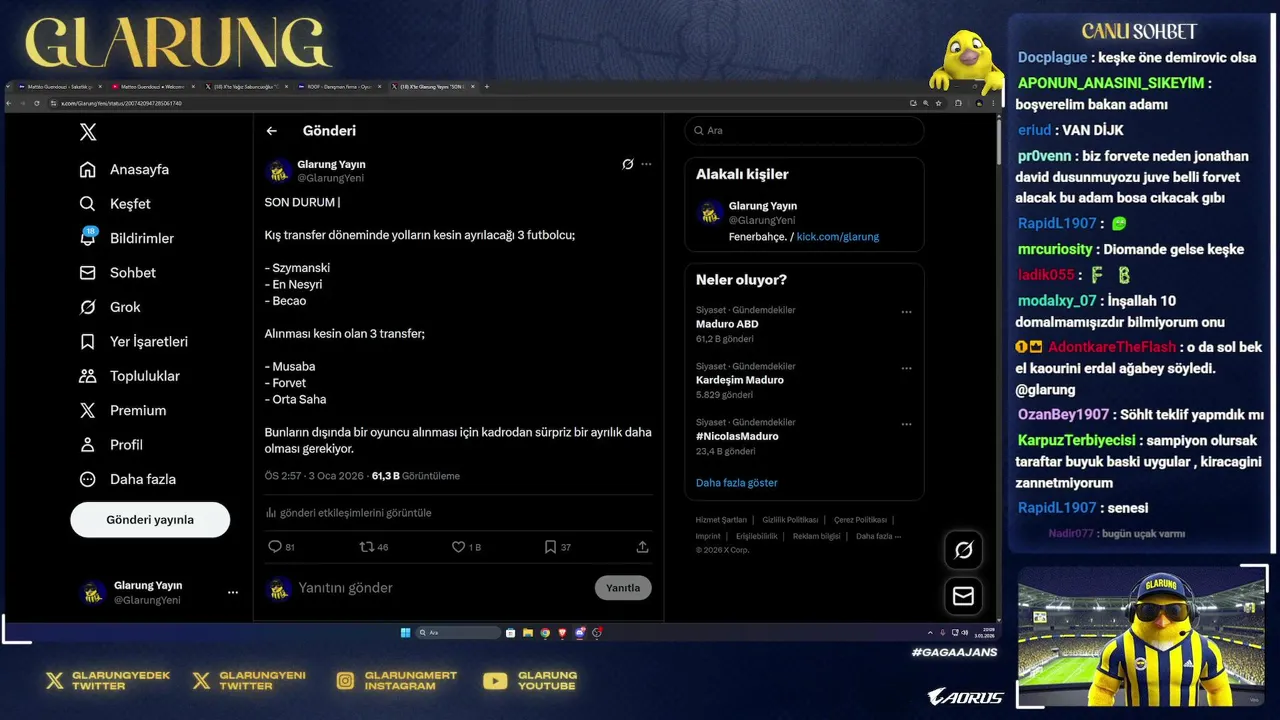Open Bildirimler notifications
Viewport: 1280px width, 720px height.
coord(126,238)
